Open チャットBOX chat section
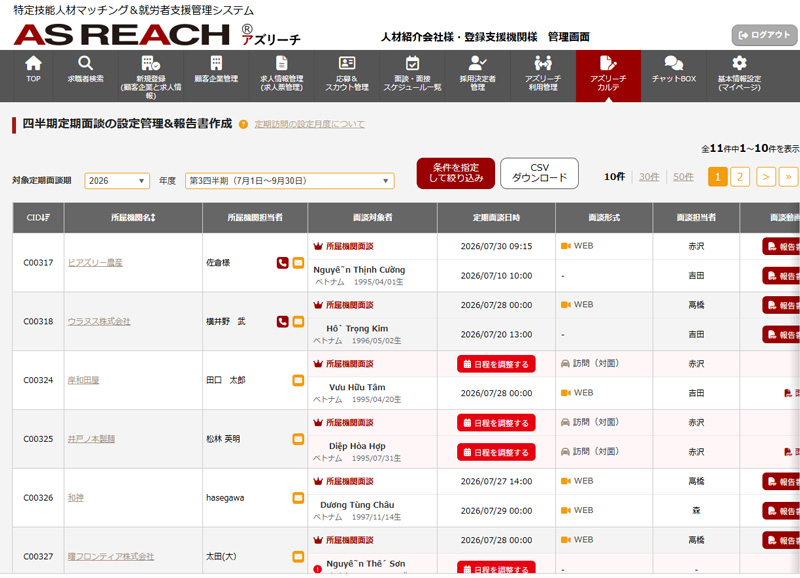Image resolution: width=800 pixels, height=578 pixels. 673,76
